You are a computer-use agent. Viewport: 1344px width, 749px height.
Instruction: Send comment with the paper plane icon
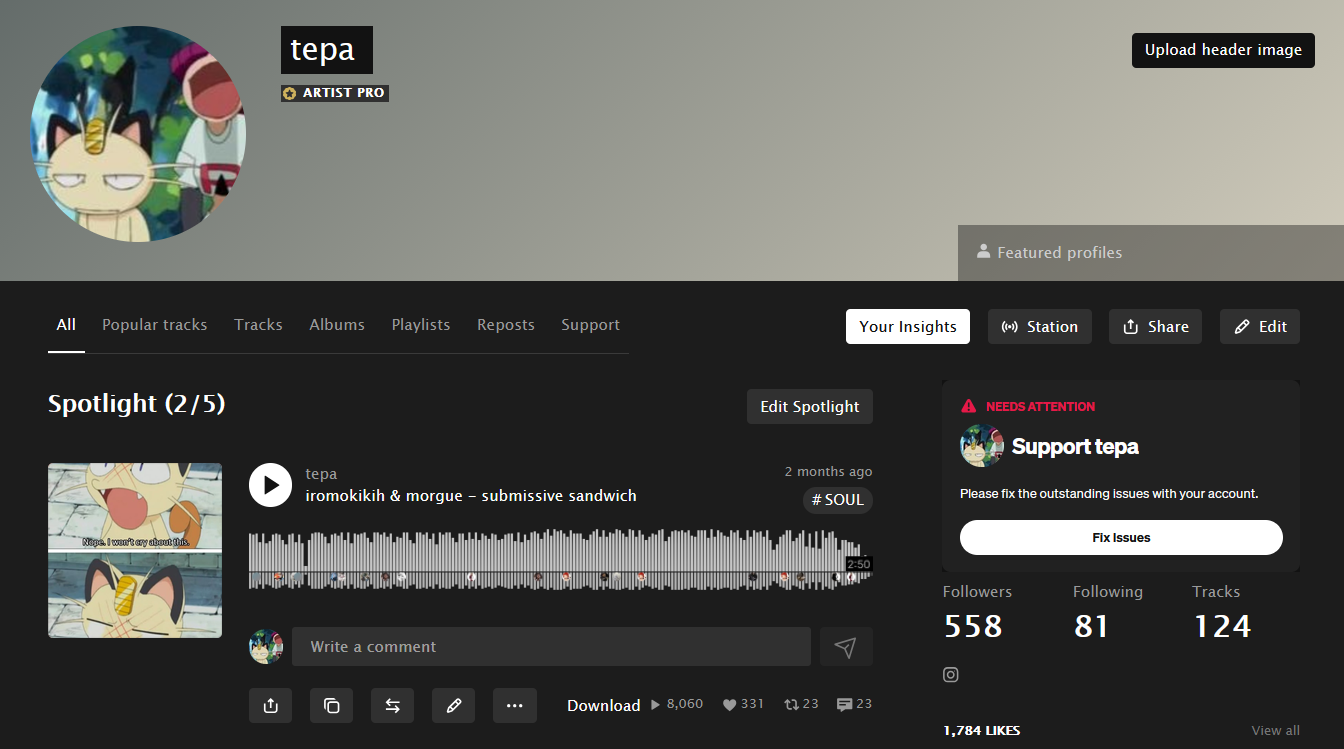846,647
